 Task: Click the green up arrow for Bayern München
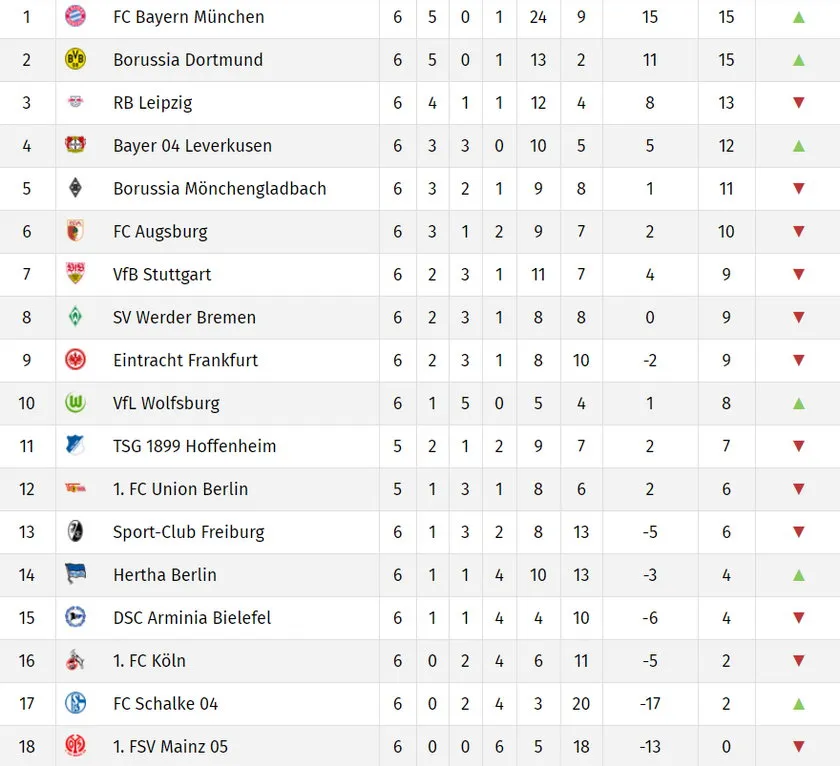[798, 17]
